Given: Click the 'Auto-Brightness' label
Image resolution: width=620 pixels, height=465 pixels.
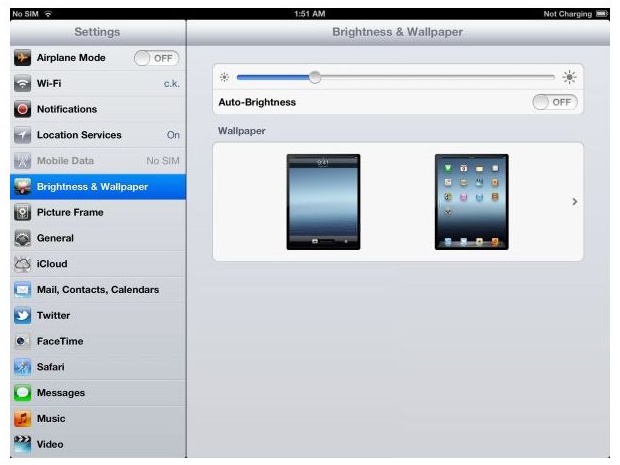Looking at the screenshot, I should (x=257, y=102).
